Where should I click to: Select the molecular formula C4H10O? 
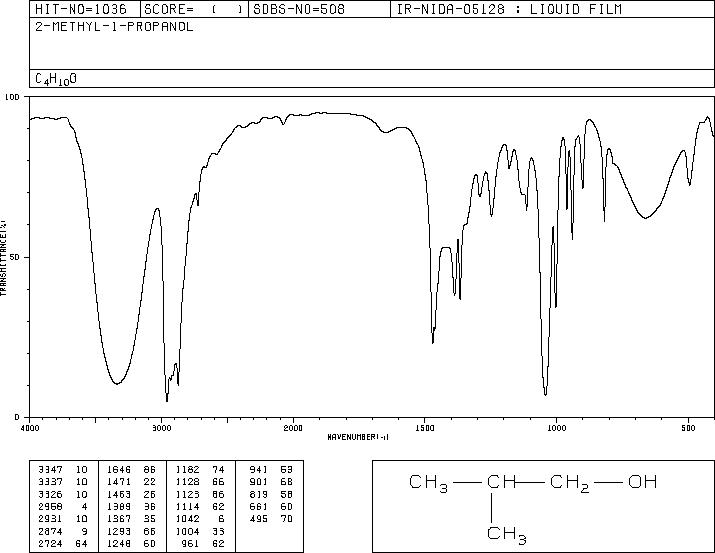coord(56,79)
